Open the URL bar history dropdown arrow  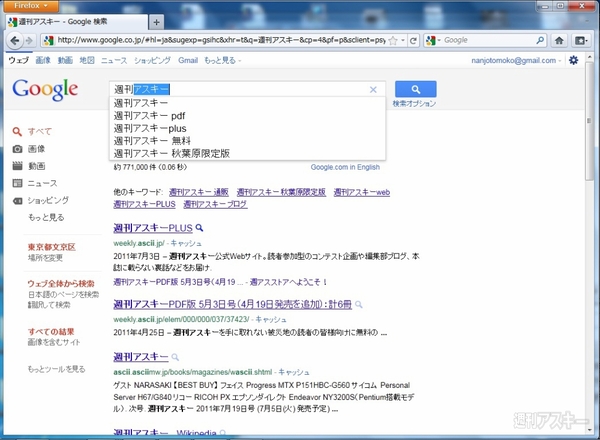(x=403, y=40)
